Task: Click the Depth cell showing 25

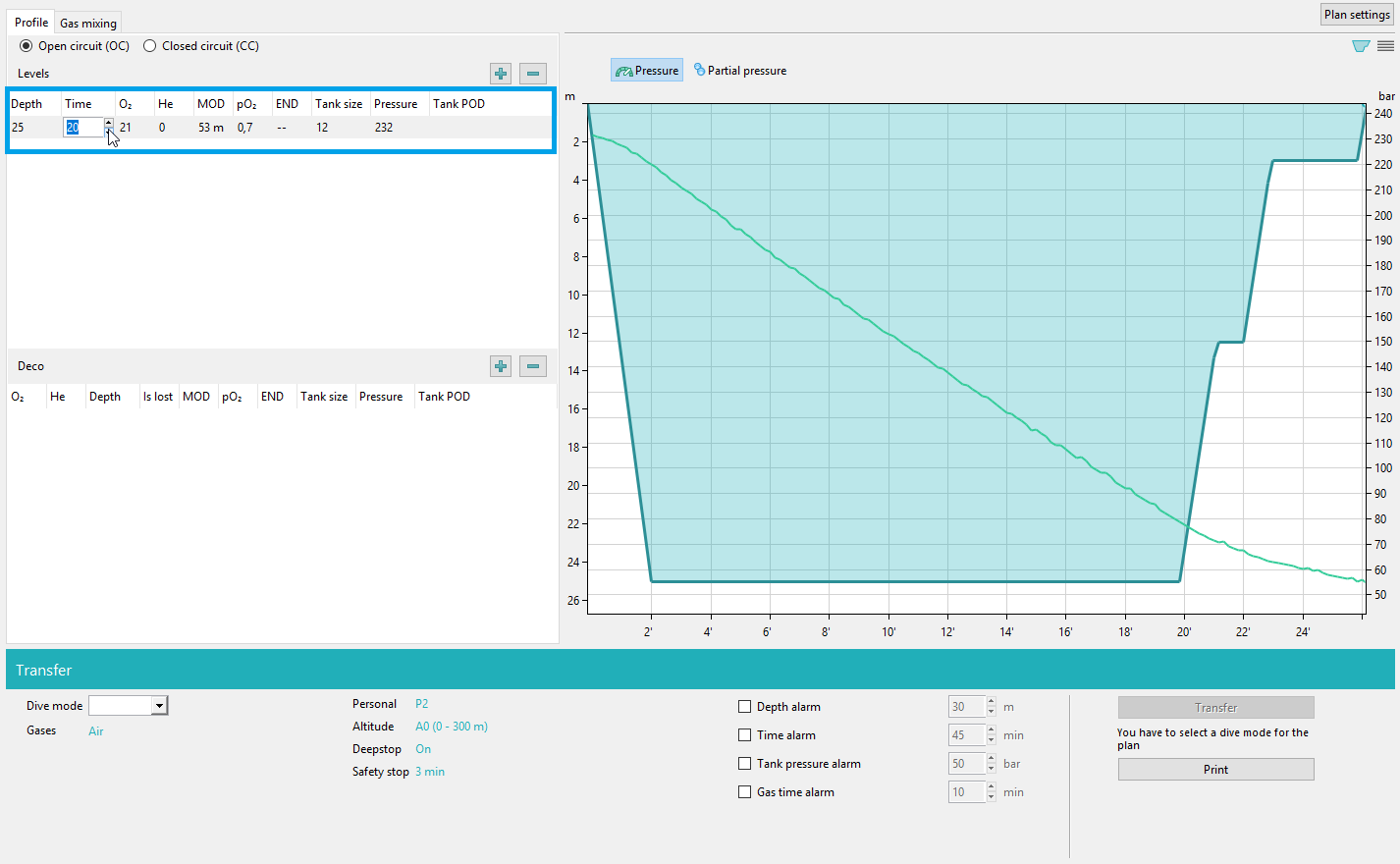Action: click(19, 128)
